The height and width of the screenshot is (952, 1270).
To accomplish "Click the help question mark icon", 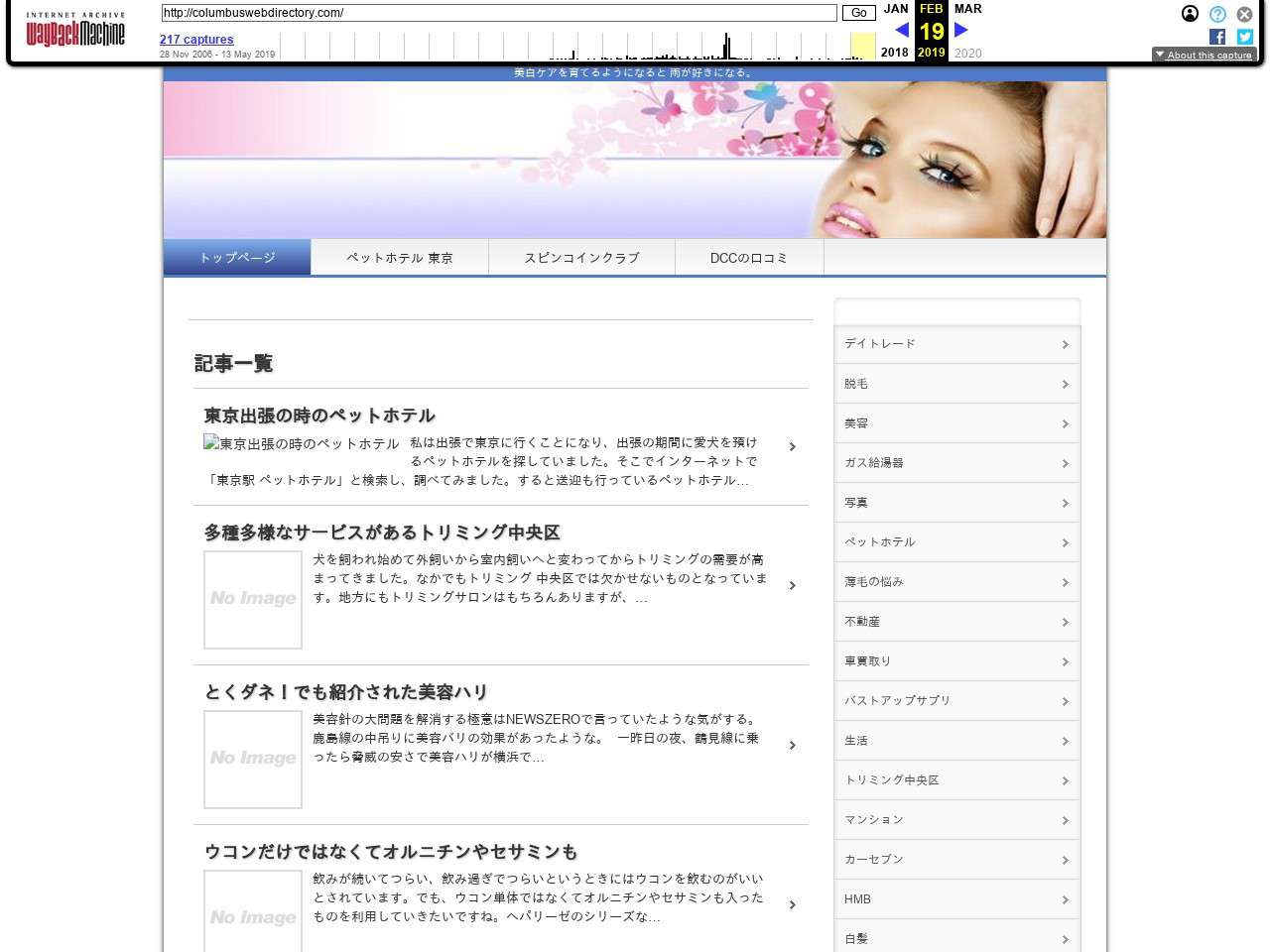I will (x=1217, y=14).
